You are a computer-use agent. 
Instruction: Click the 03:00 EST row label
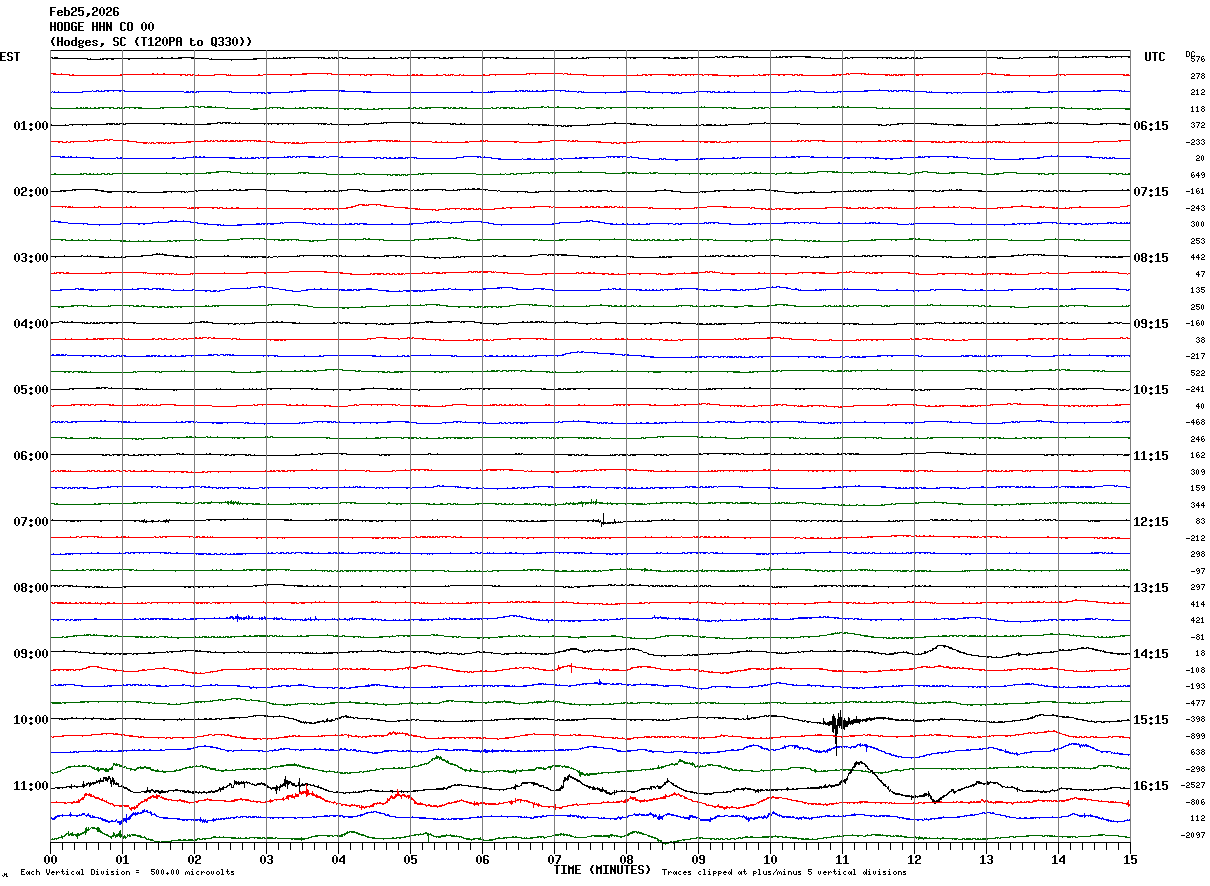point(31,258)
